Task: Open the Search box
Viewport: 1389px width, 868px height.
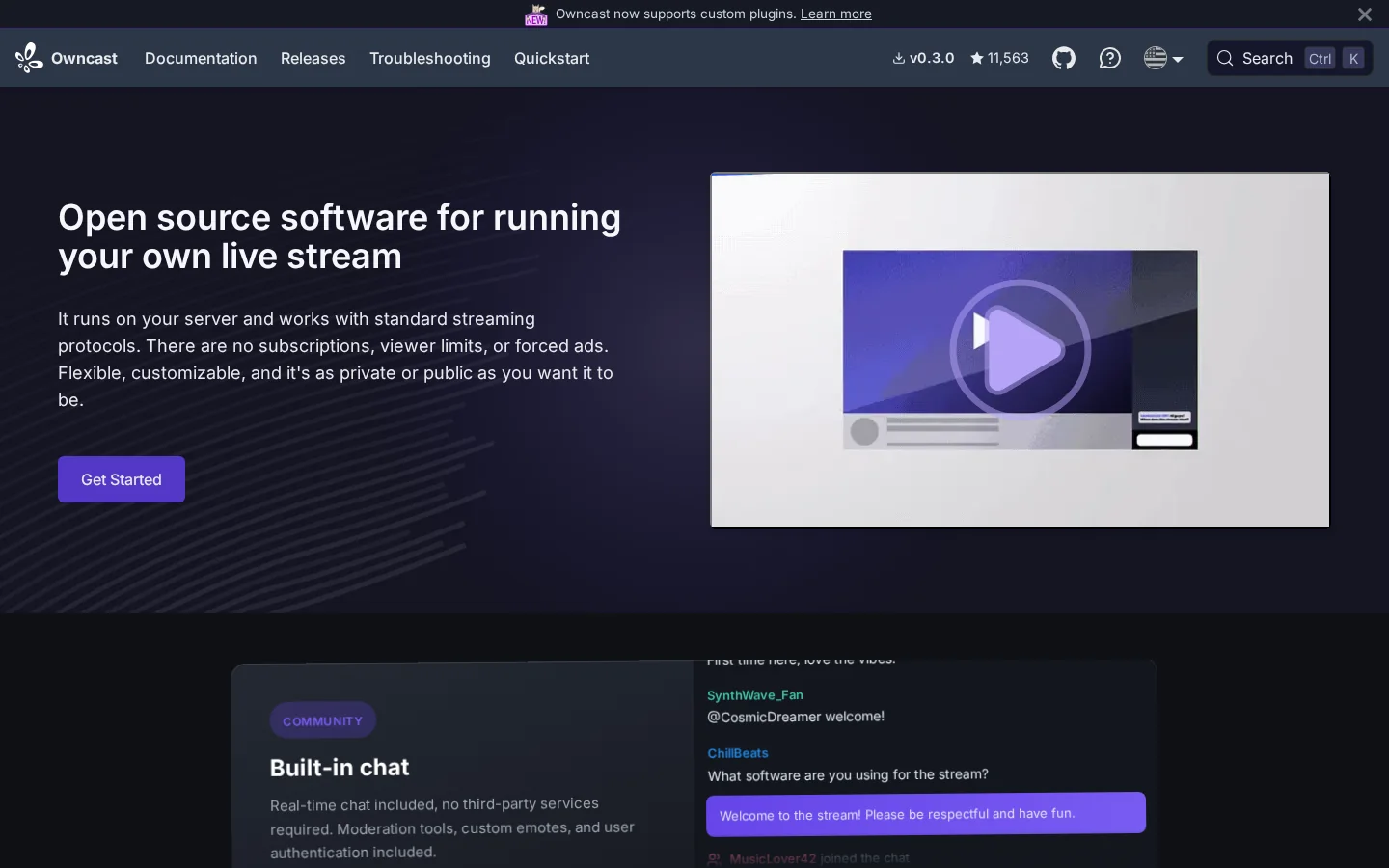Action: tap(1290, 58)
